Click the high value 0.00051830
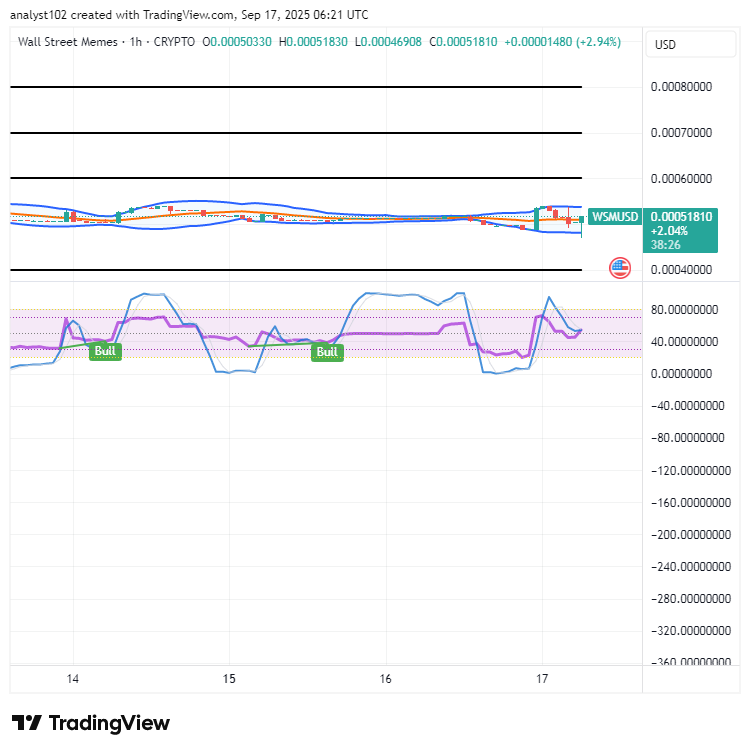 317,42
